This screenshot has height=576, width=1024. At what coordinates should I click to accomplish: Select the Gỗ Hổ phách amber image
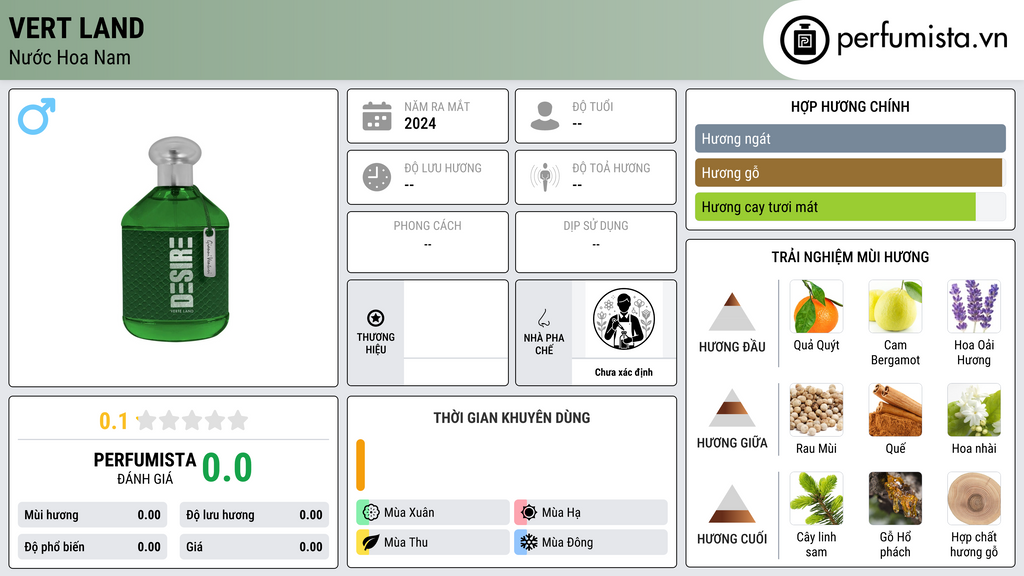pyautogui.click(x=895, y=499)
